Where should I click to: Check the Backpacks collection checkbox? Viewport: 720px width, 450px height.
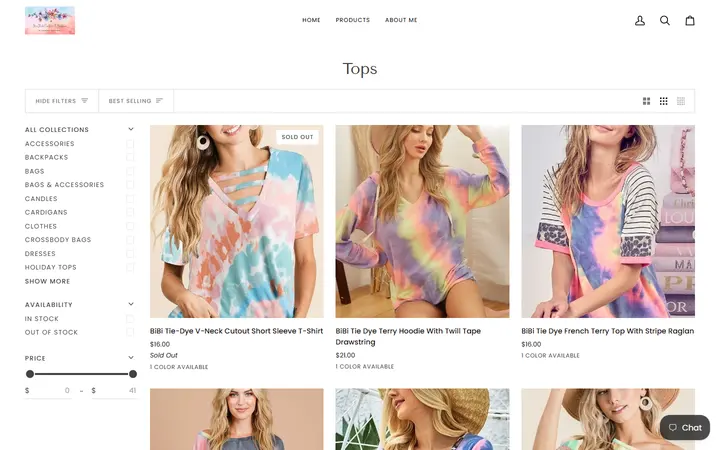(x=130, y=157)
